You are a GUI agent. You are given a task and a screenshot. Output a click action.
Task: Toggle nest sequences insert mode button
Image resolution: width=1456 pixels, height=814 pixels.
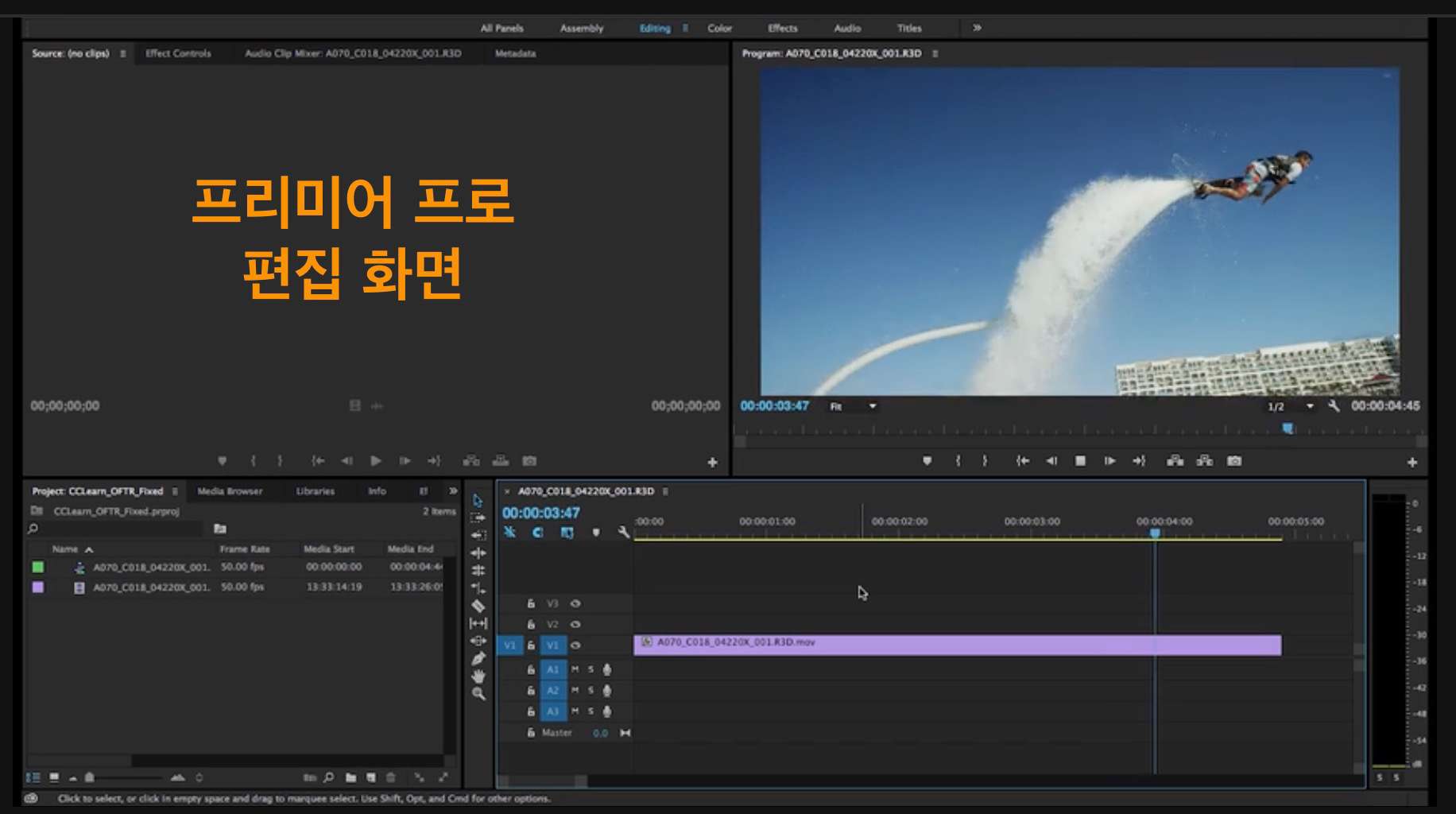point(509,533)
